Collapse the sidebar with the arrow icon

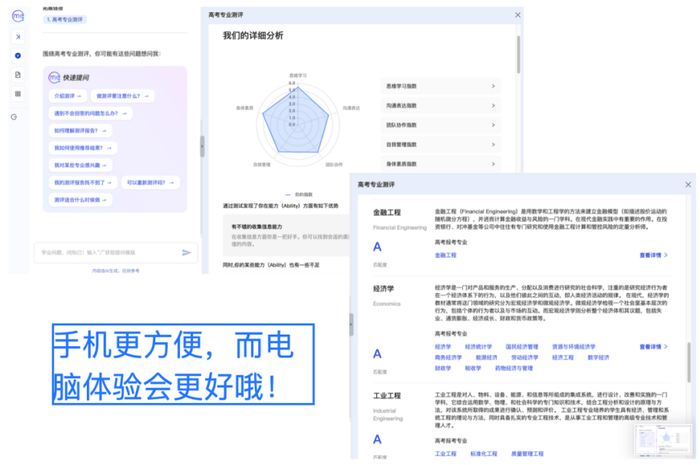(x=18, y=37)
